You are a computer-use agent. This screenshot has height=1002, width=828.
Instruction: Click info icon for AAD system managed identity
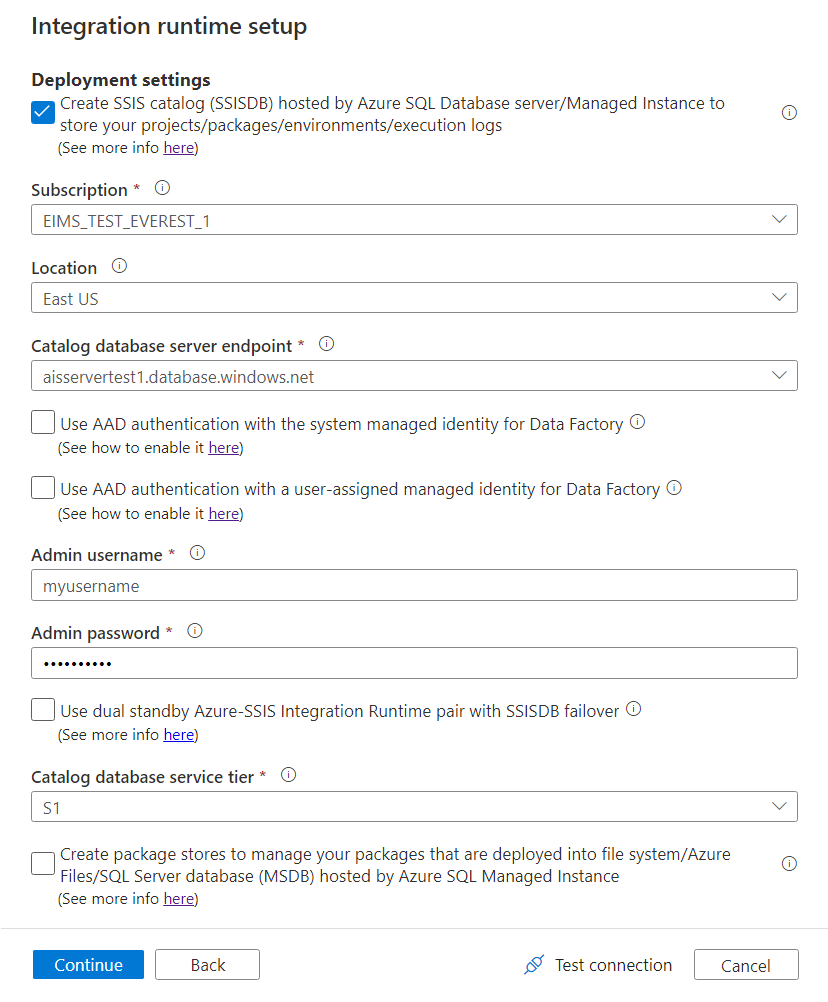tap(638, 422)
